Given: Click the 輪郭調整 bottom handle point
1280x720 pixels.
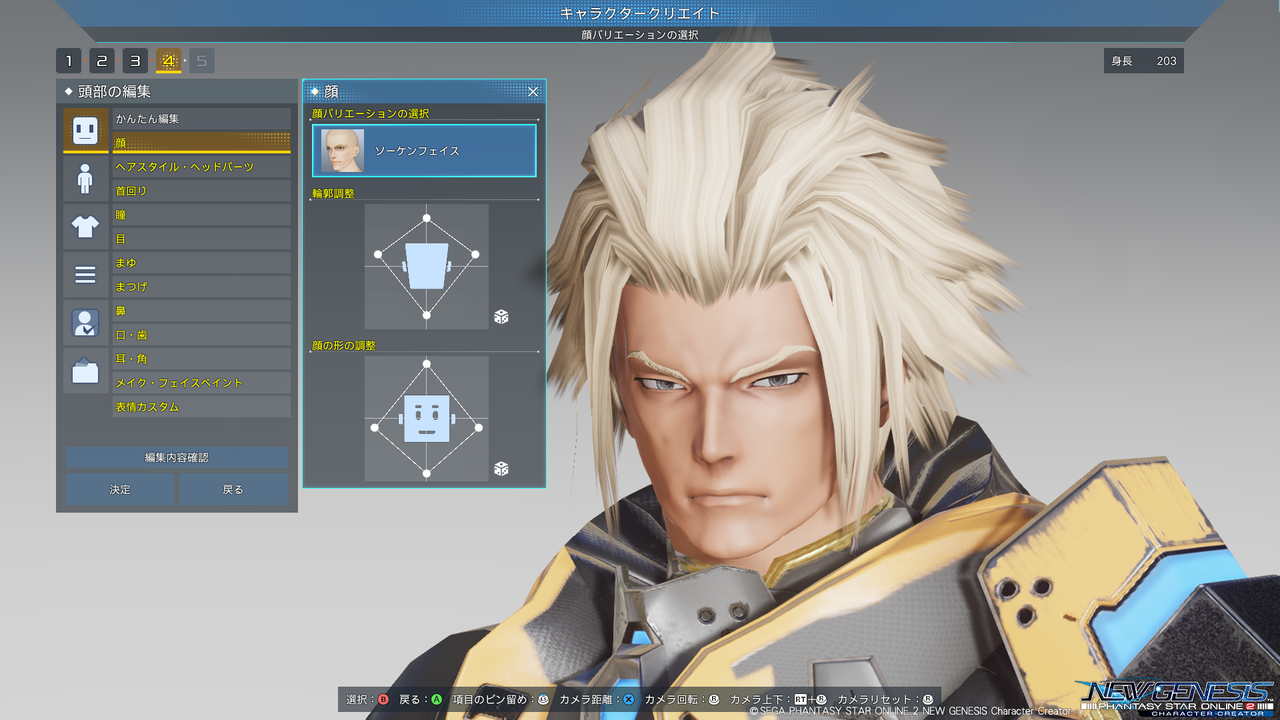Looking at the screenshot, I should click(427, 315).
